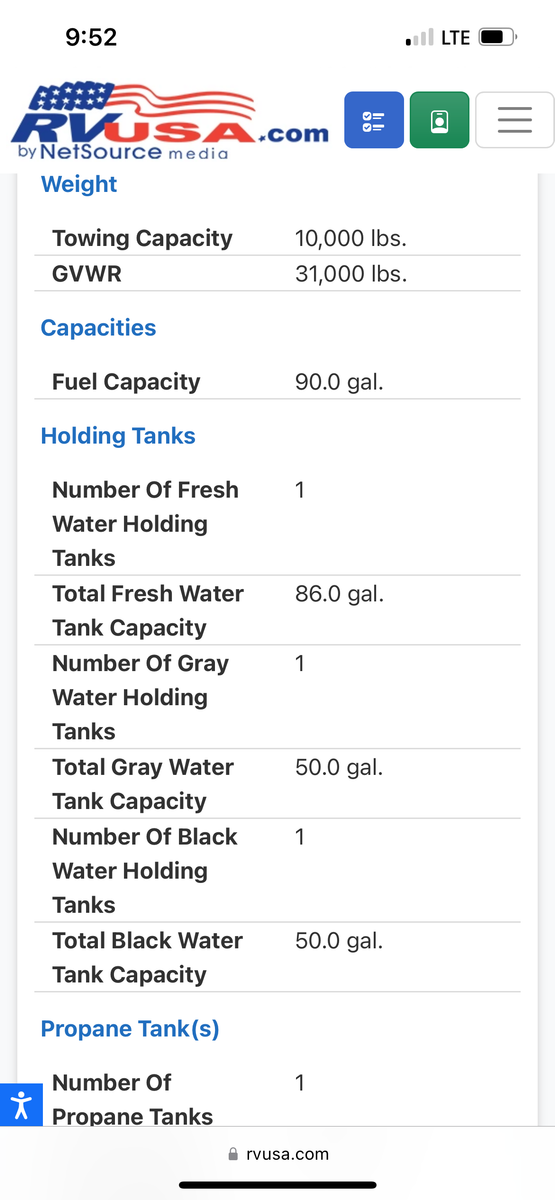Tap the rvusa.com address bar
Viewport: 555px width, 1200px height.
278,1153
